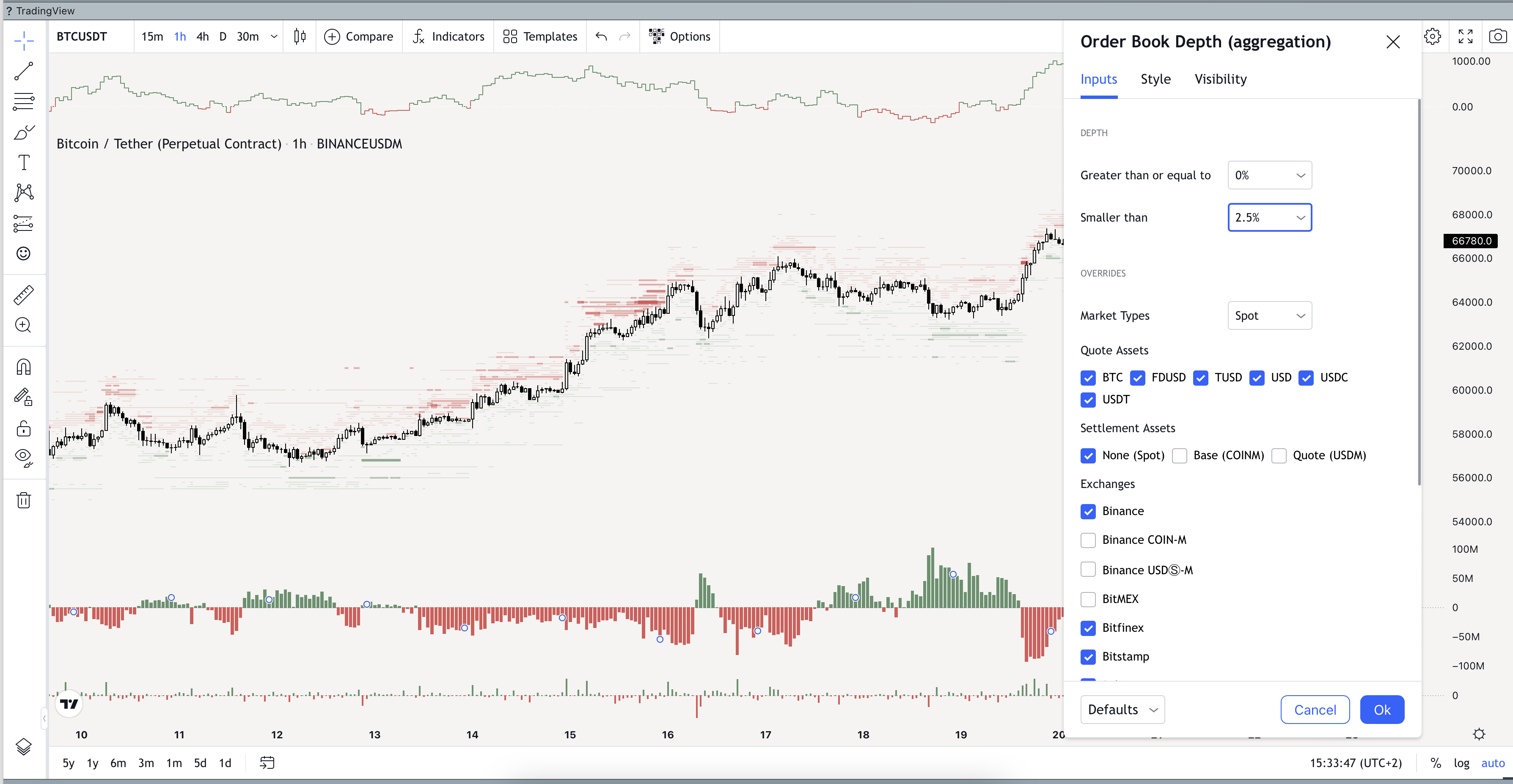Image resolution: width=1513 pixels, height=784 pixels.
Task: Select the brush drawing tool
Action: (24, 133)
